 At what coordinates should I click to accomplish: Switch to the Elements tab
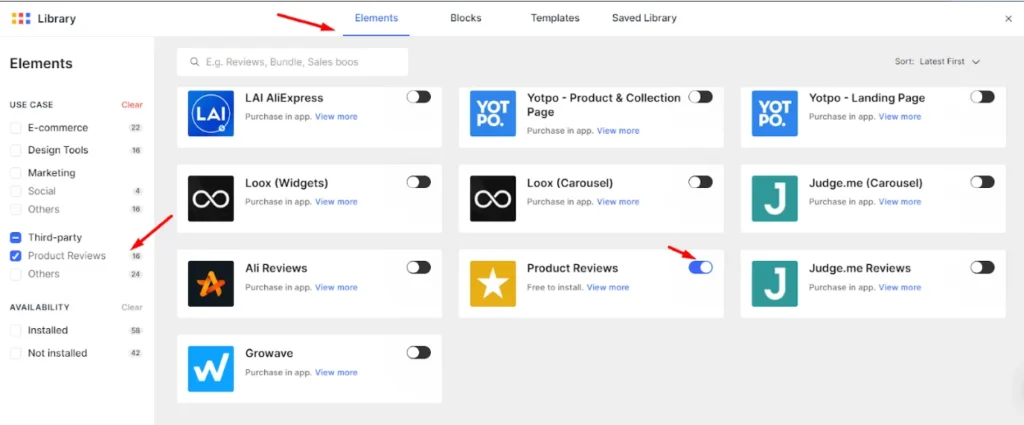pos(376,18)
